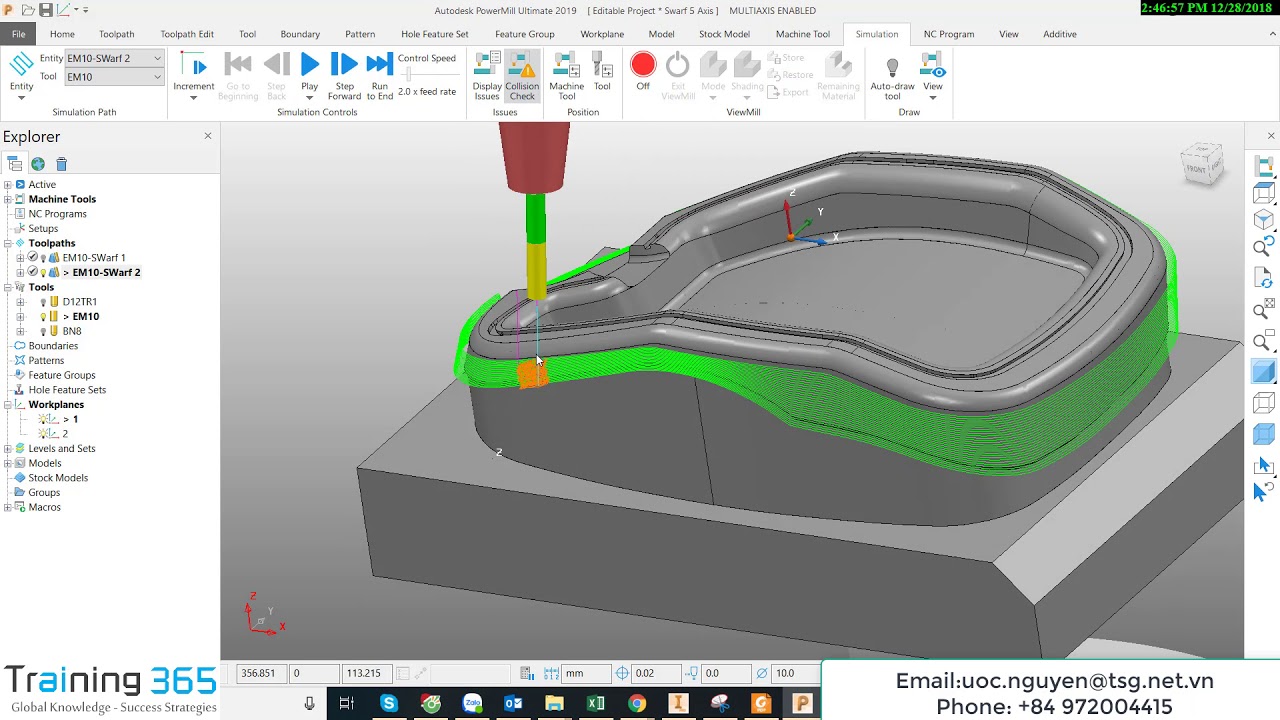Toggle lightbulb for tool BN8
This screenshot has width=1280, height=720.
43,331
